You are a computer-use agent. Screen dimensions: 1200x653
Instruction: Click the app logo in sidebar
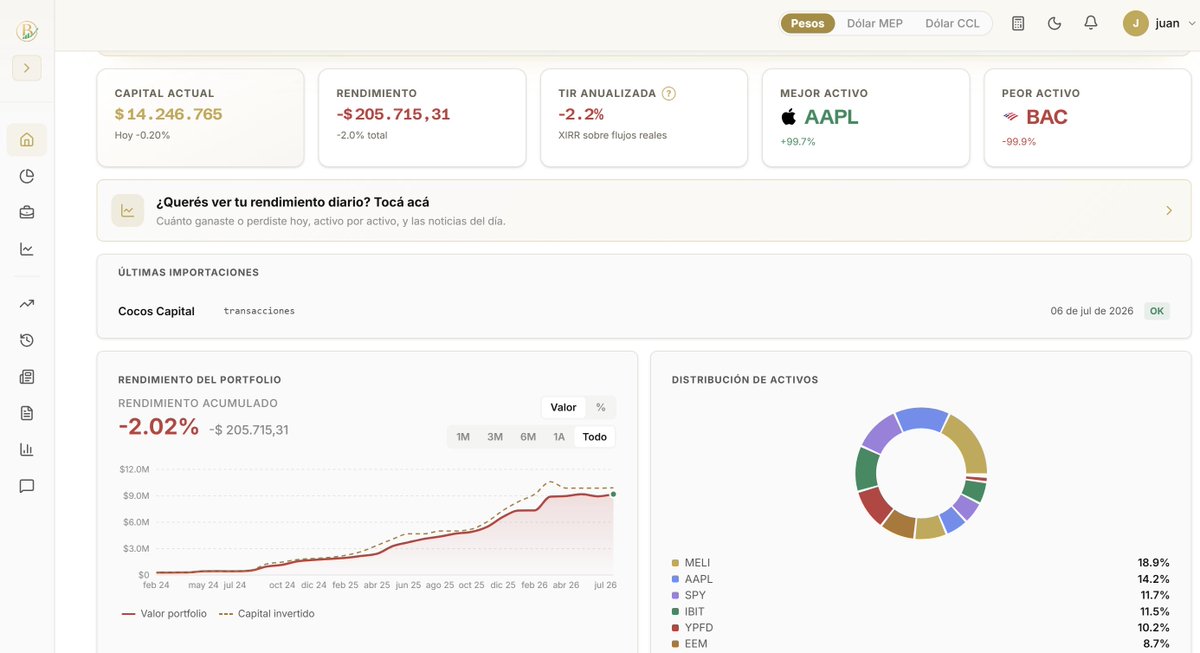[27, 31]
